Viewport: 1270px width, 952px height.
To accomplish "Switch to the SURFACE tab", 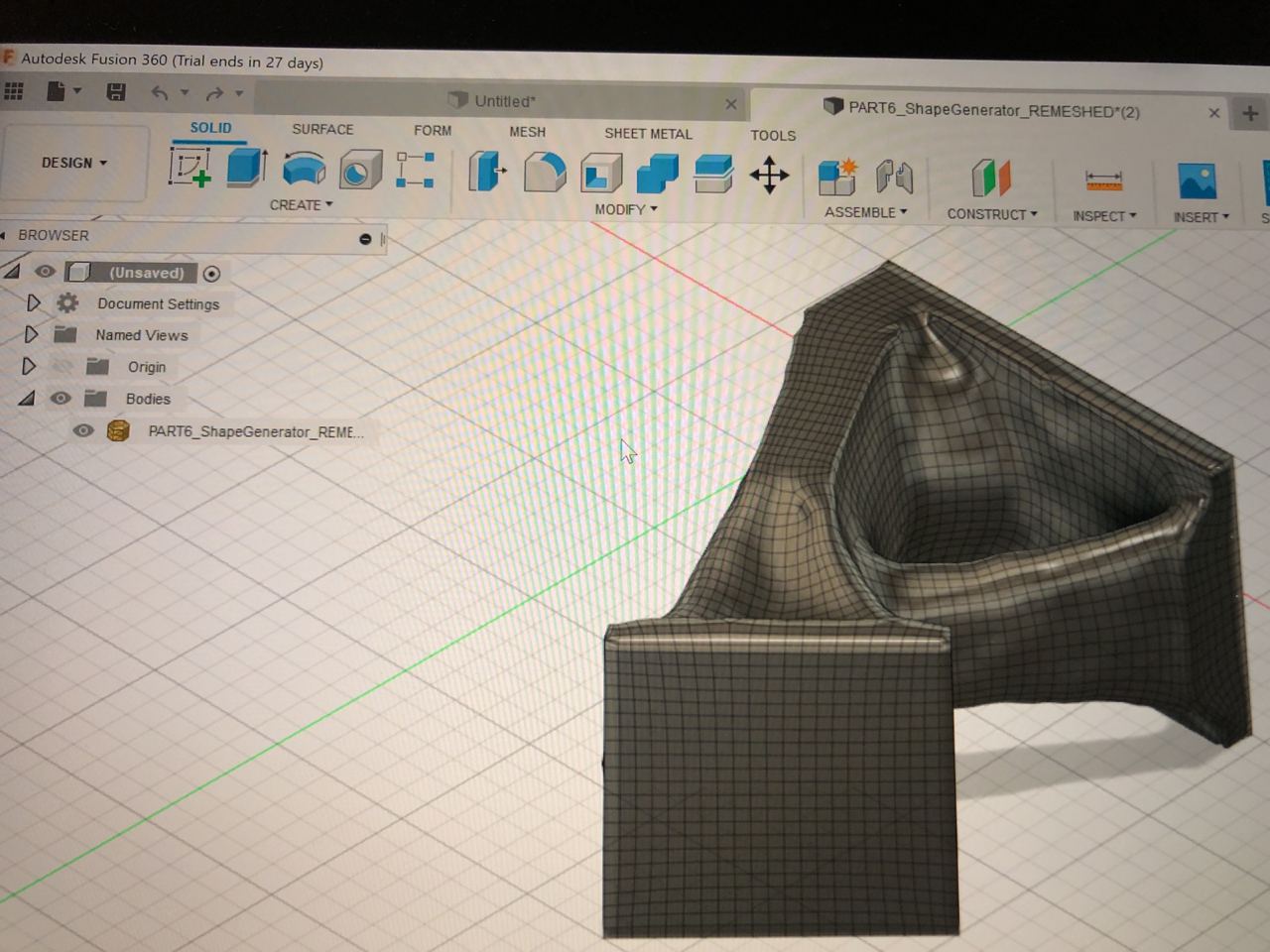I will [322, 129].
